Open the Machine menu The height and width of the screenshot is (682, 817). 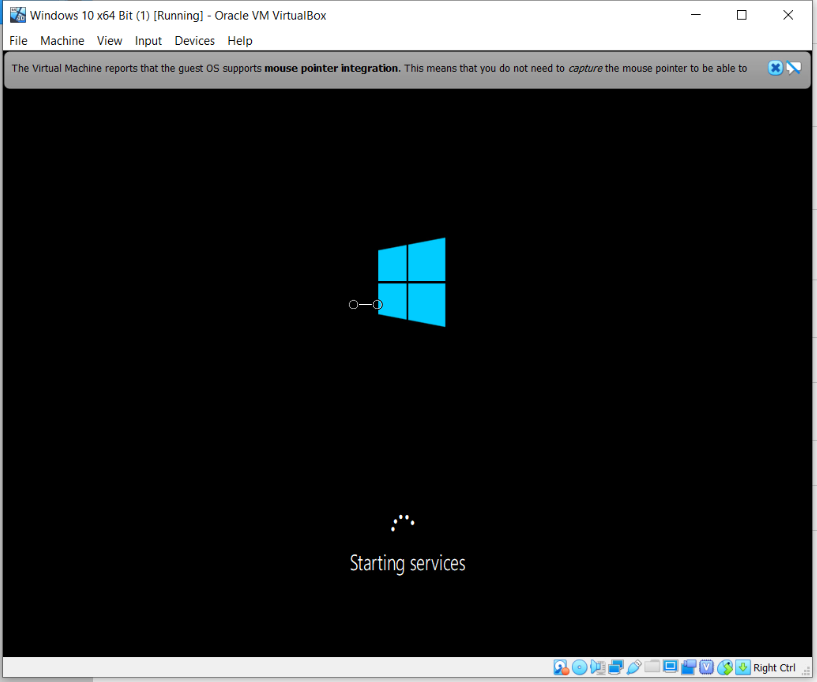pos(62,41)
